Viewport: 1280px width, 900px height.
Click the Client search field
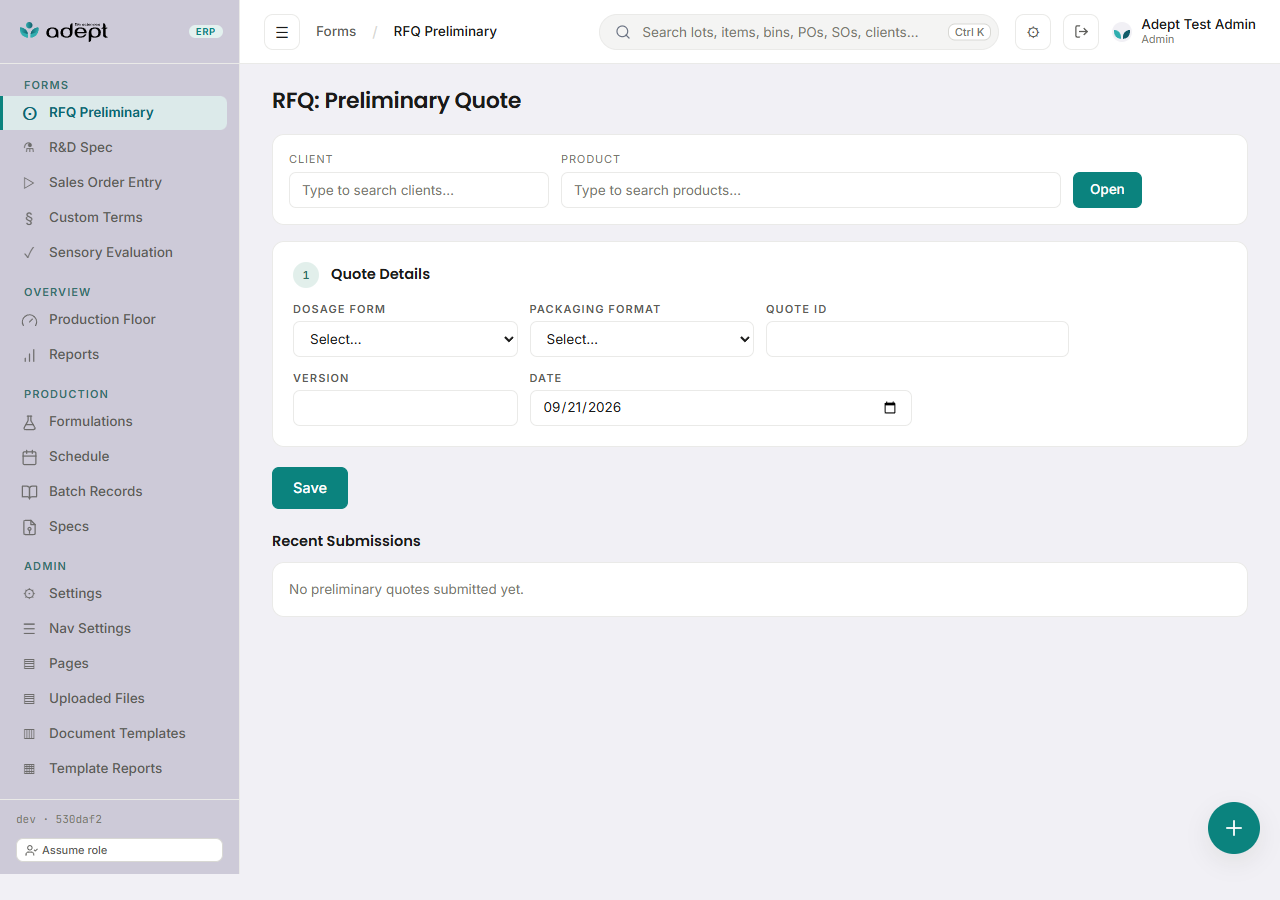coord(419,190)
